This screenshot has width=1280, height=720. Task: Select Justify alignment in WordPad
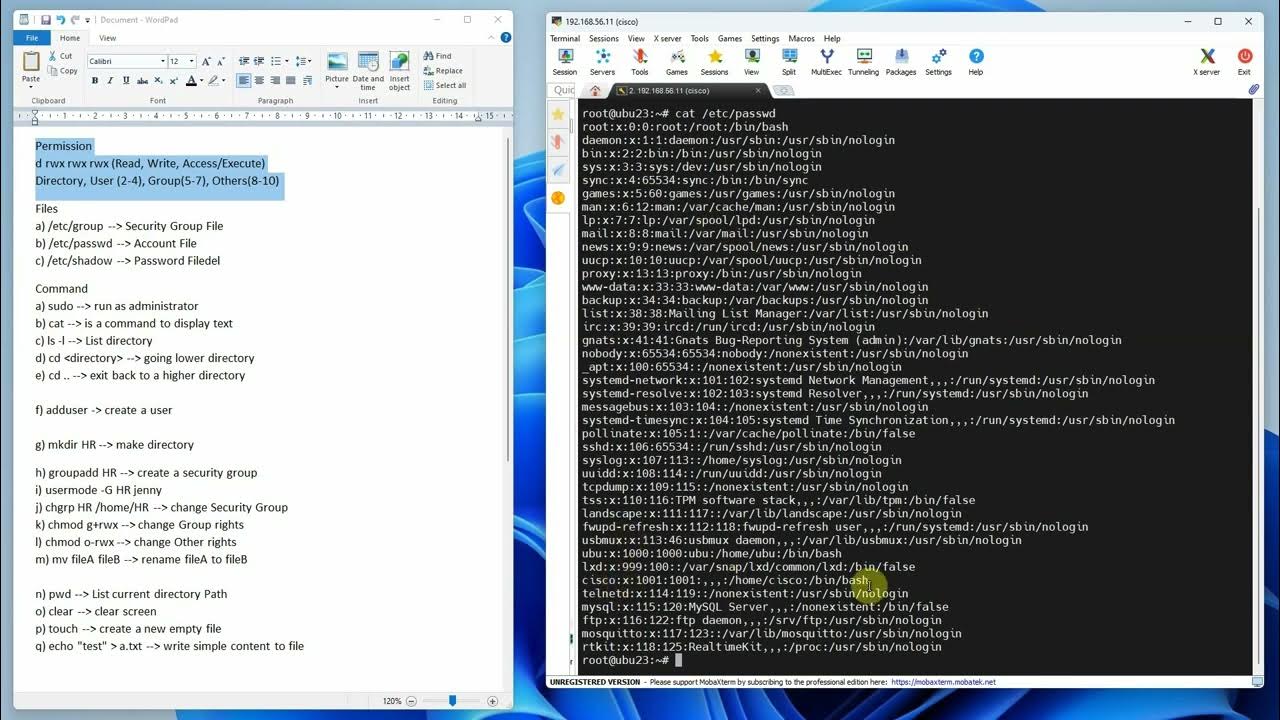coord(290,81)
